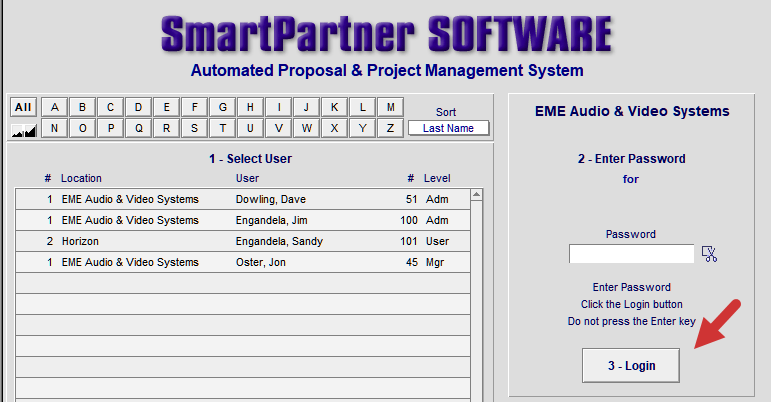Filter users by letter R
771x402 pixels.
167,128
